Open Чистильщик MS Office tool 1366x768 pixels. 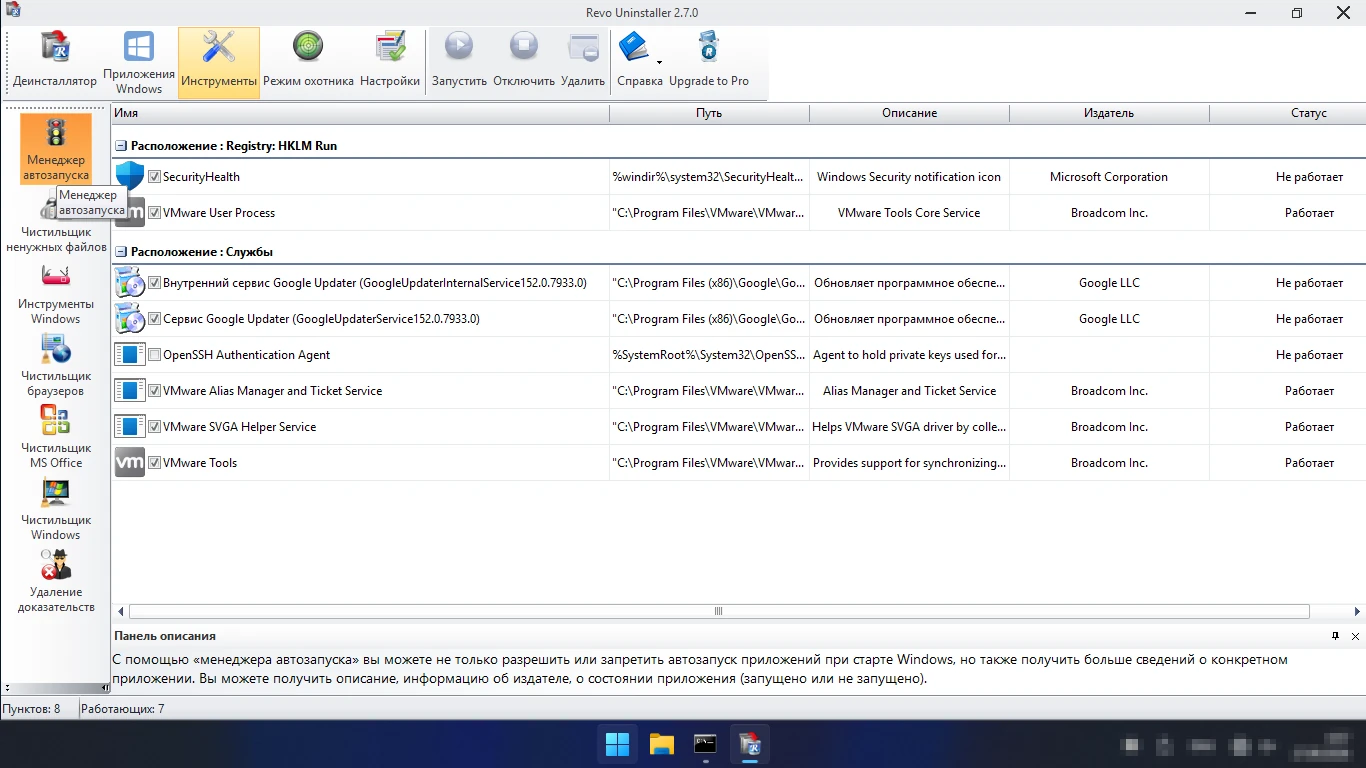56,437
